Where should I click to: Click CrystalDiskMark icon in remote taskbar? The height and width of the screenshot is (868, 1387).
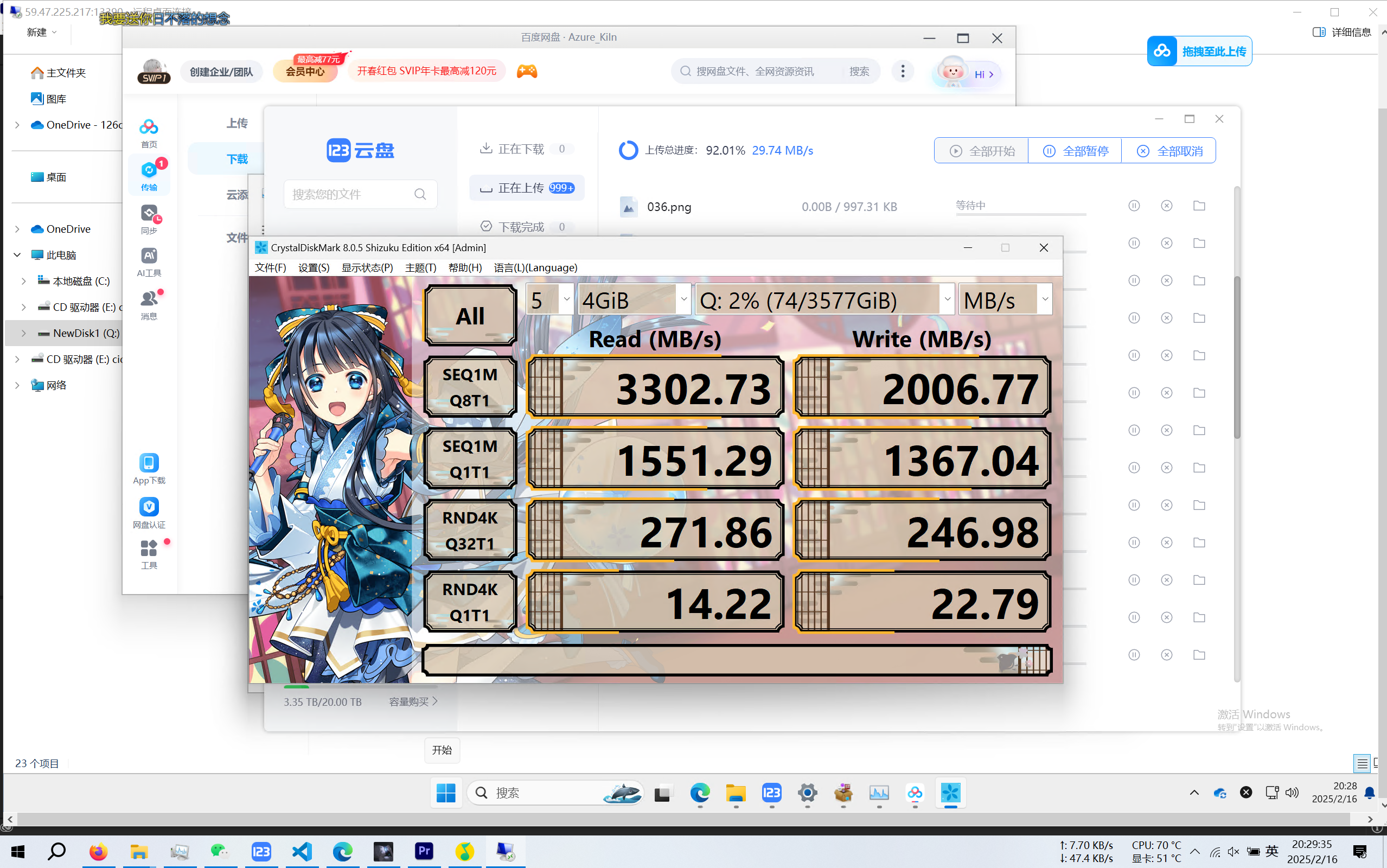click(951, 793)
